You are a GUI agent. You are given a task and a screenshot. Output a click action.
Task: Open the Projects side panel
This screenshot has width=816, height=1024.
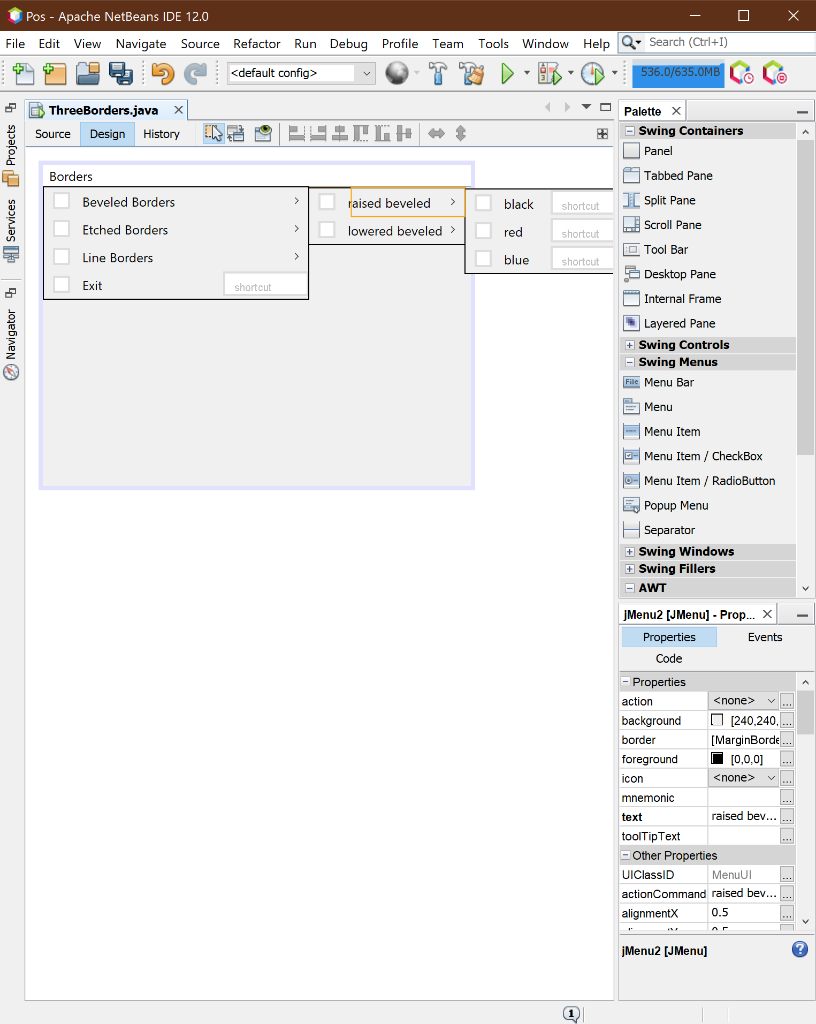pos(11,154)
